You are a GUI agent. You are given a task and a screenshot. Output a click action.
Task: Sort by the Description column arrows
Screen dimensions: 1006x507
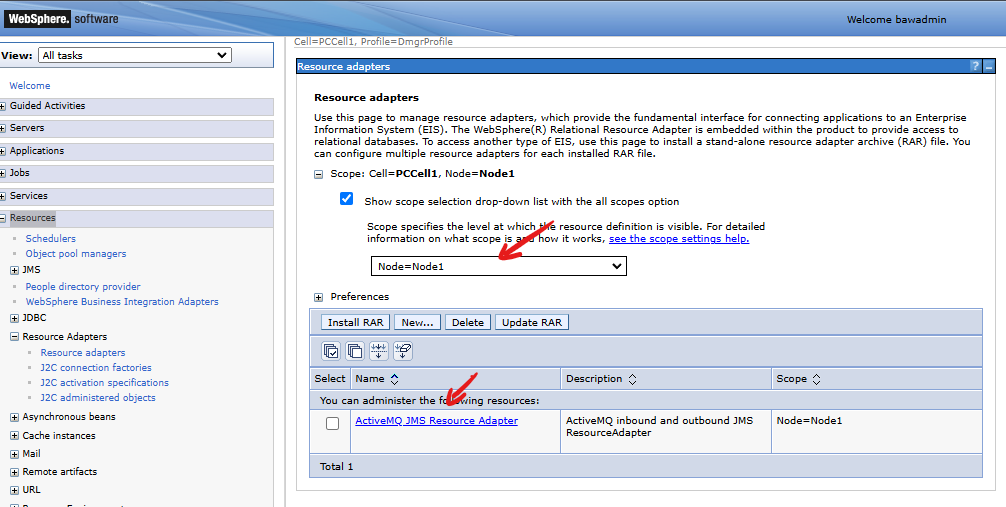pyautogui.click(x=632, y=379)
